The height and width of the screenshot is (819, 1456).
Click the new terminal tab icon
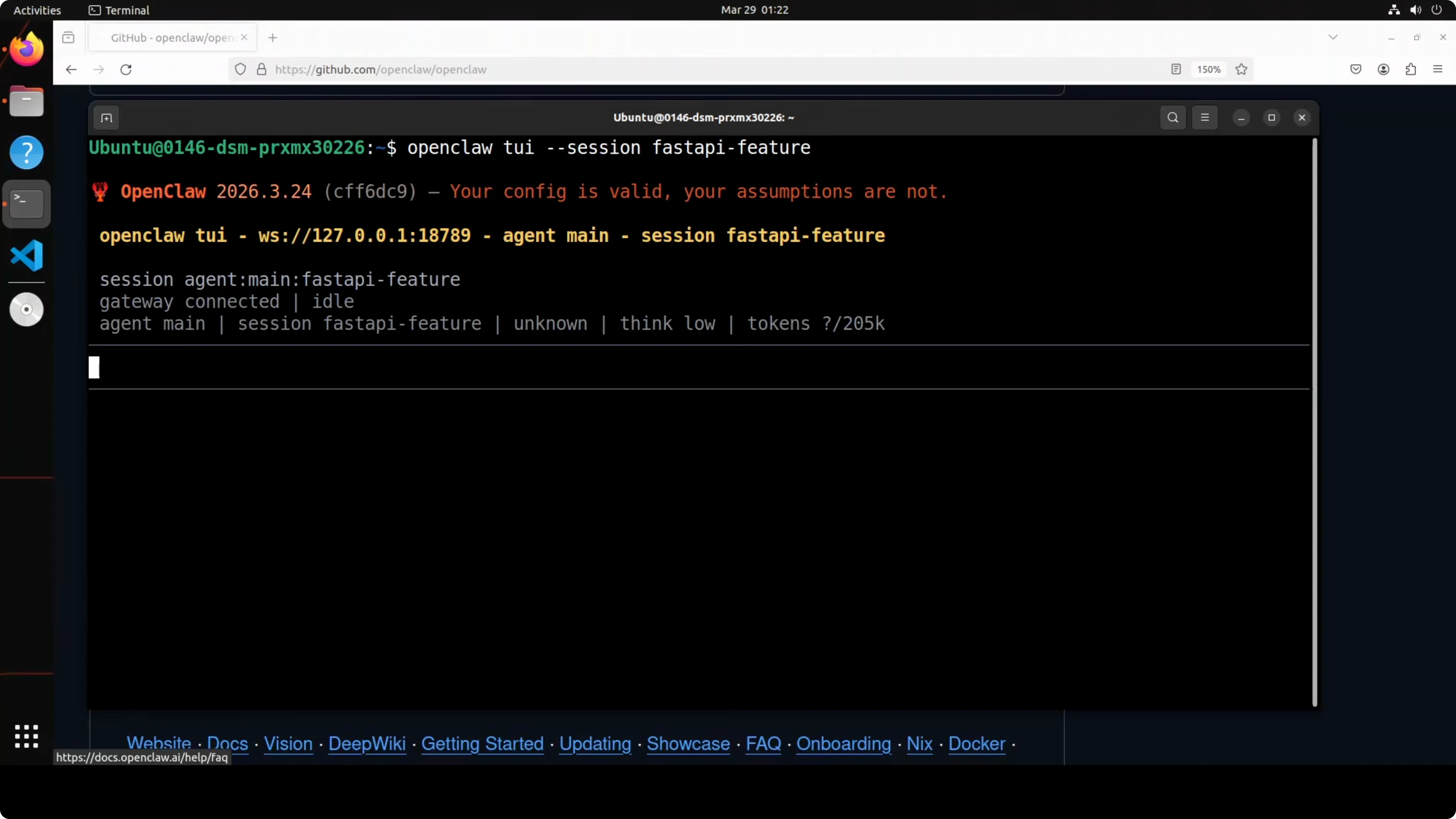tap(106, 118)
